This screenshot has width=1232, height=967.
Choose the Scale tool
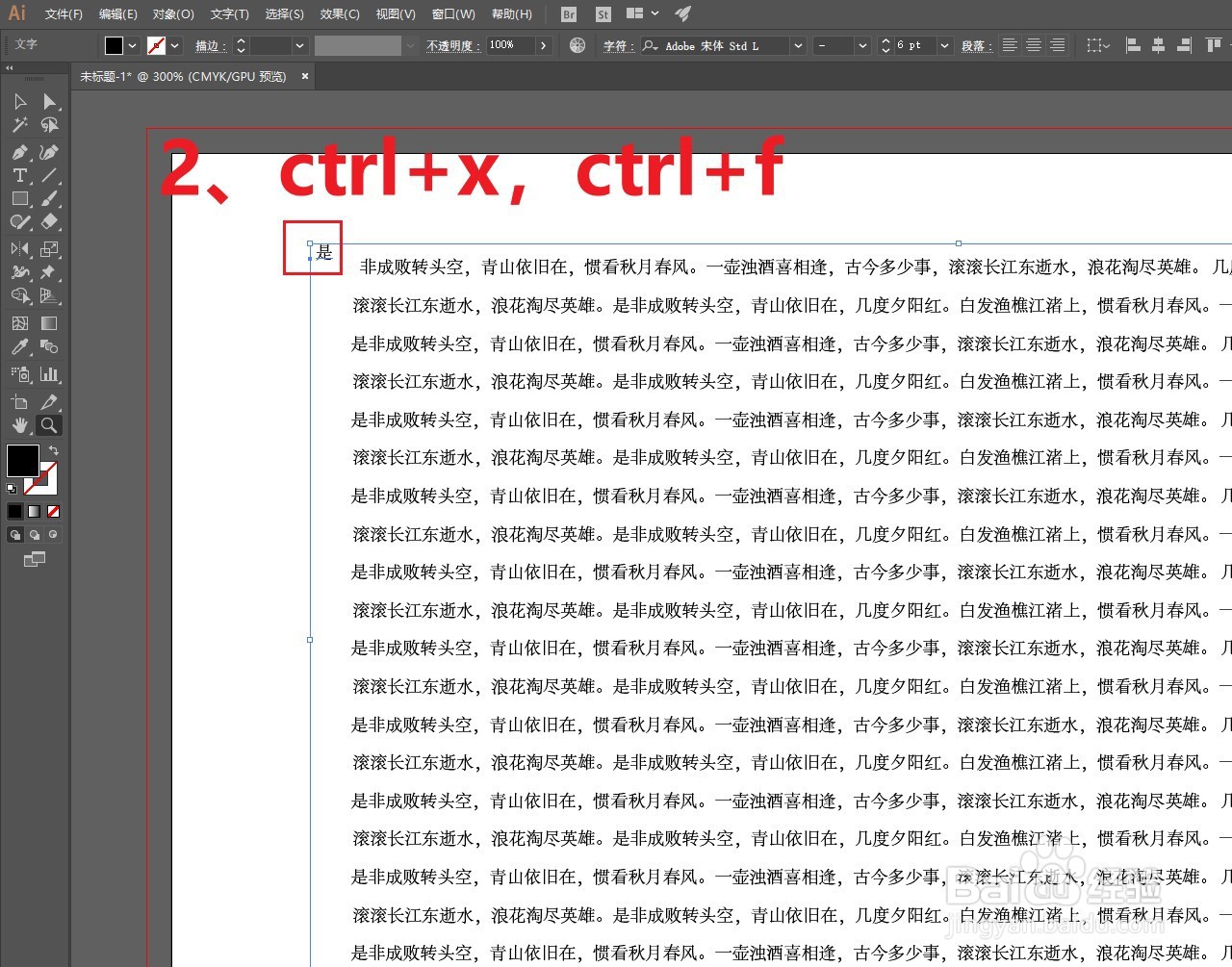tap(49, 249)
